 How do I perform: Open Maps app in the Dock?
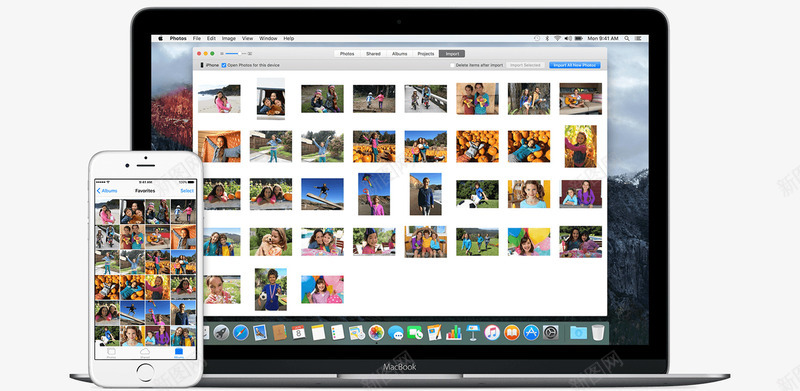pos(357,332)
